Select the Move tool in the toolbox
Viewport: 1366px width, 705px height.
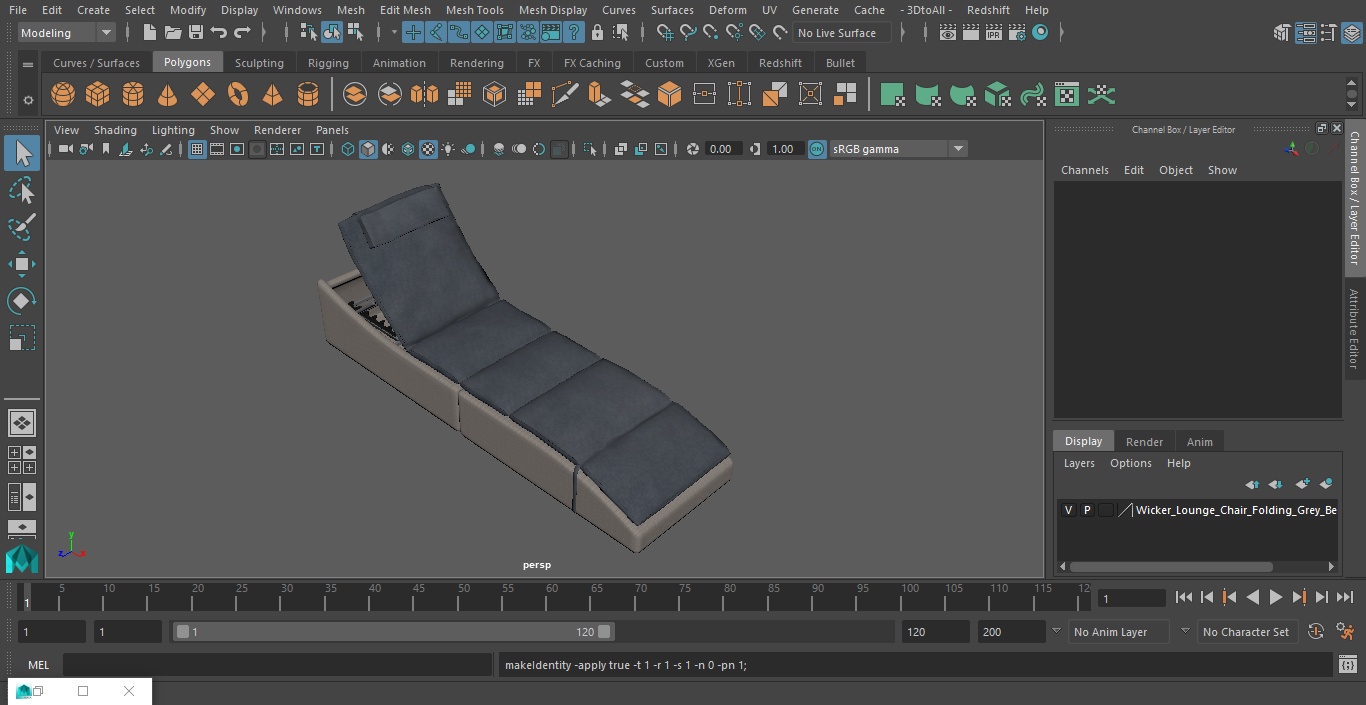[x=21, y=264]
